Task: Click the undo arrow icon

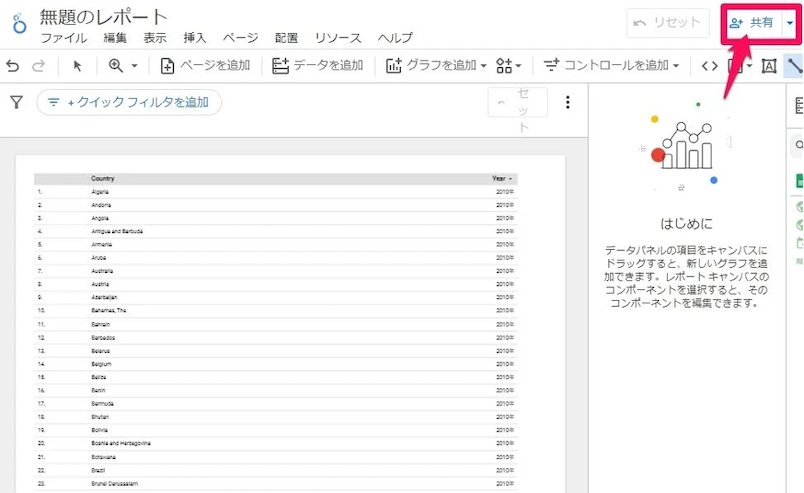Action: [x=13, y=66]
